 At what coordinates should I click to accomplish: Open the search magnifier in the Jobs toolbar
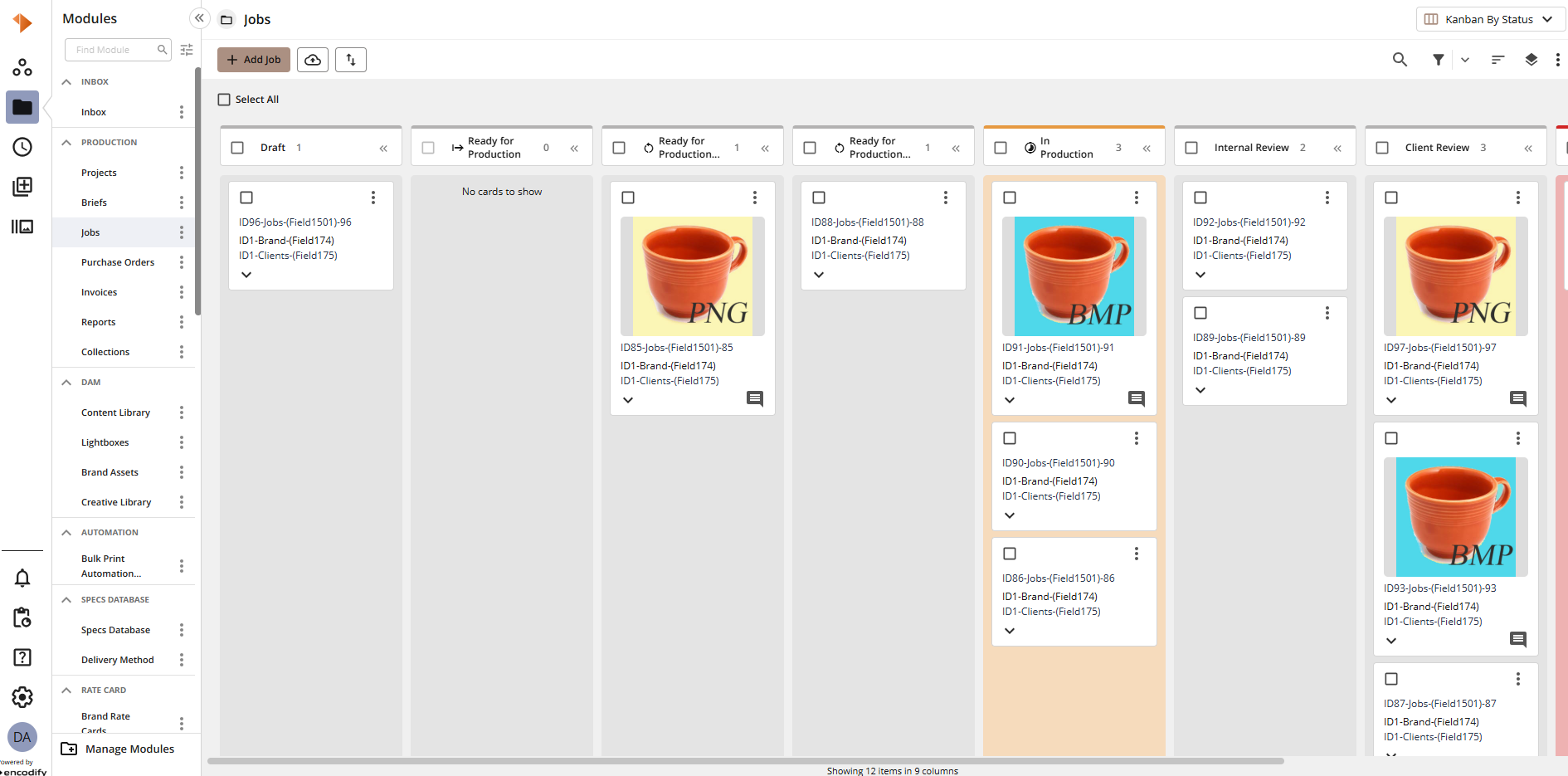click(1400, 60)
